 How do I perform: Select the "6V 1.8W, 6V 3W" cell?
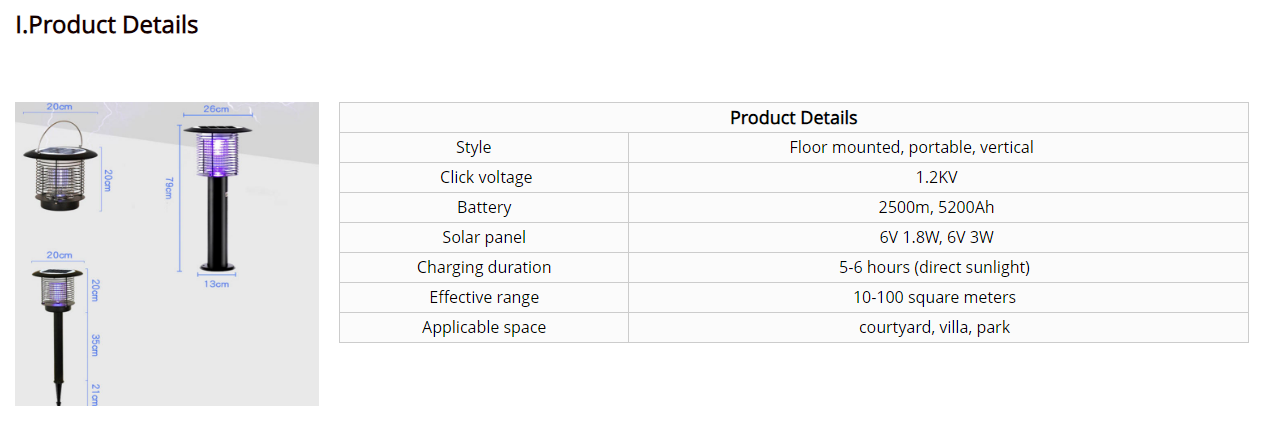point(936,238)
